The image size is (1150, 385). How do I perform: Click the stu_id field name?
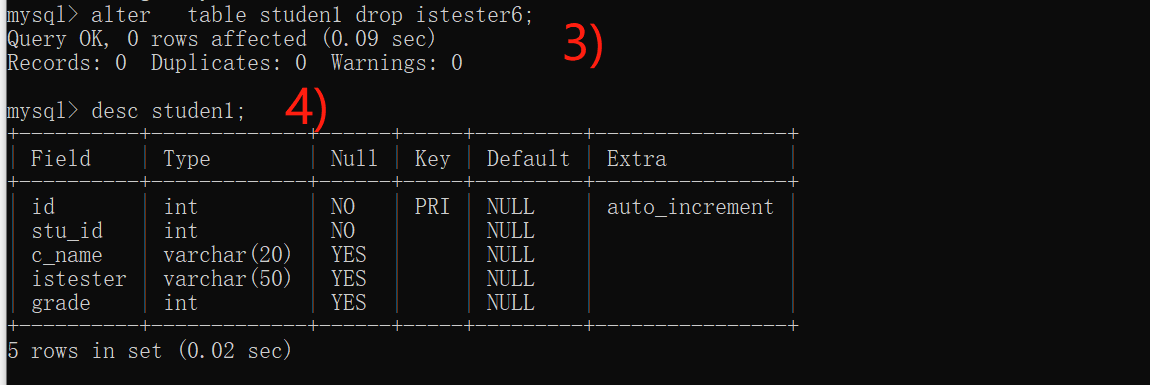coord(67,232)
